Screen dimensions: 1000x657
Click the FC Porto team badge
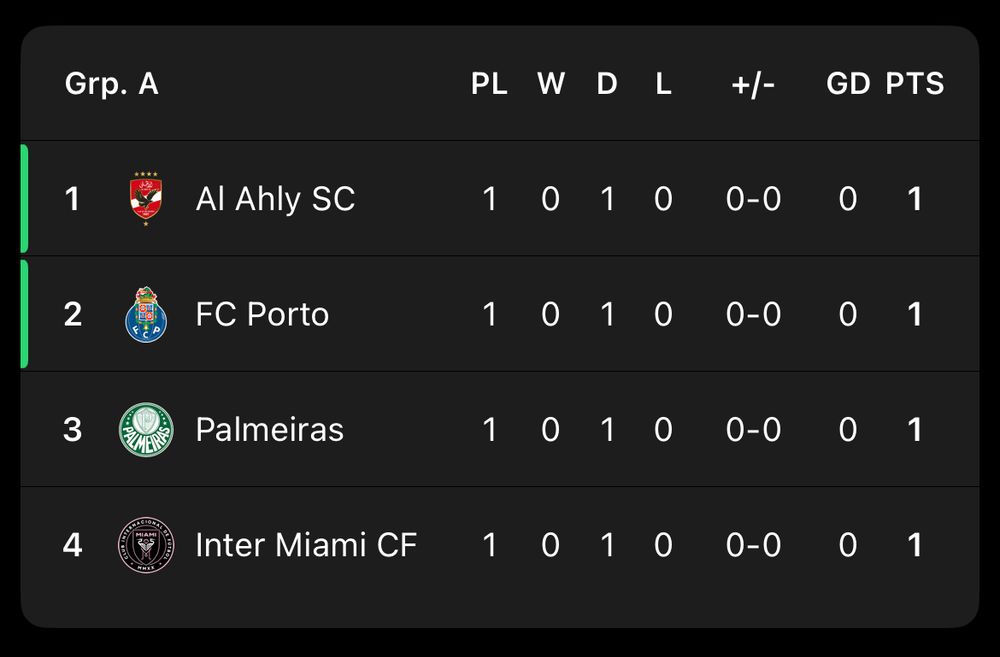coord(146,313)
